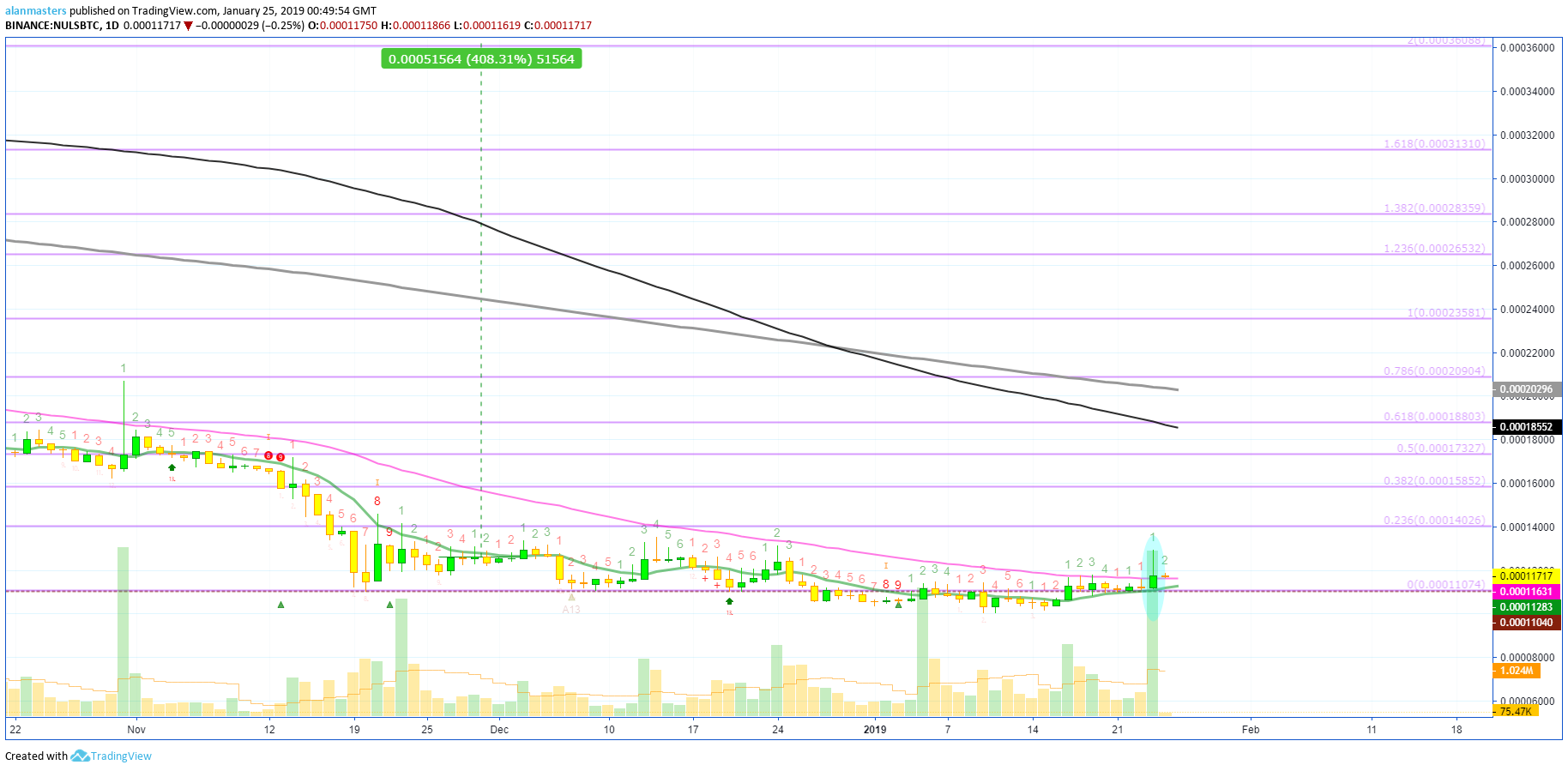Click the author name 'alanmasters'
The width and height of the screenshot is (1568, 771).
[x=36, y=11]
